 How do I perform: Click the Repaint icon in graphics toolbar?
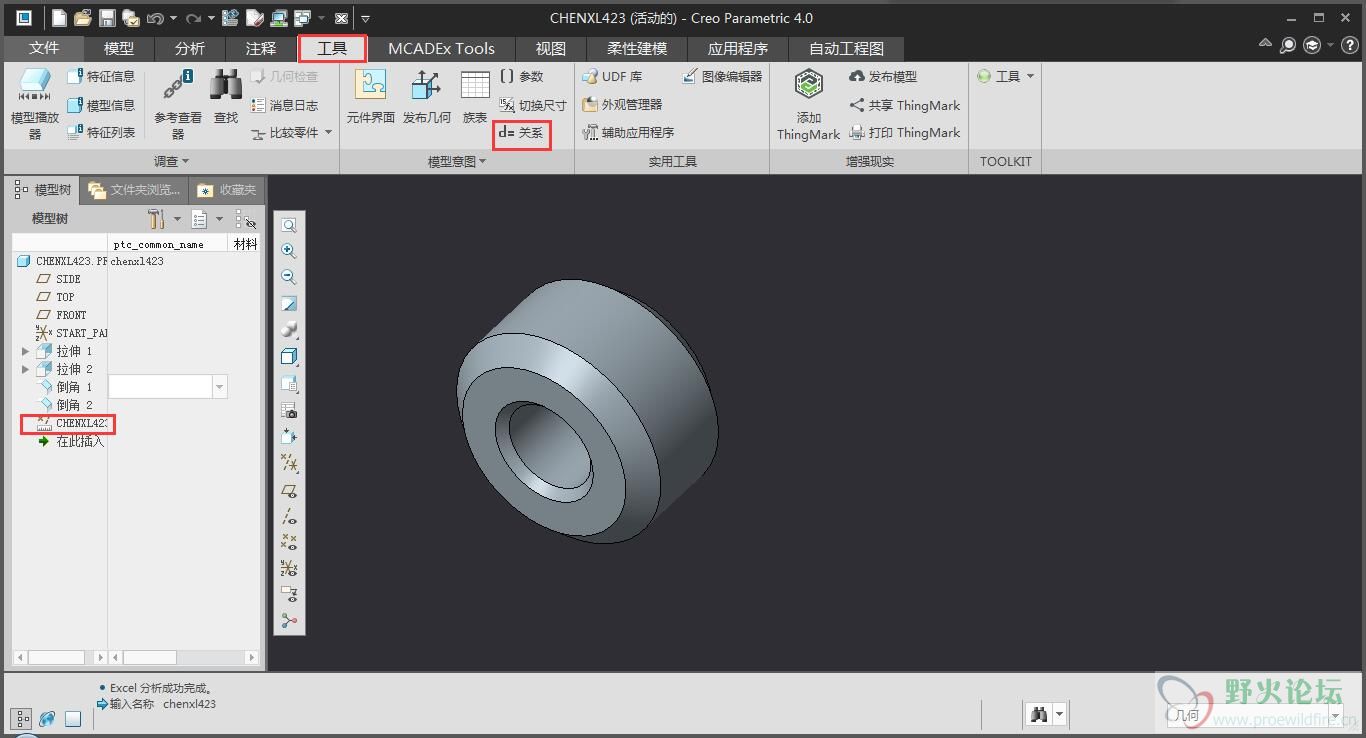(289, 304)
